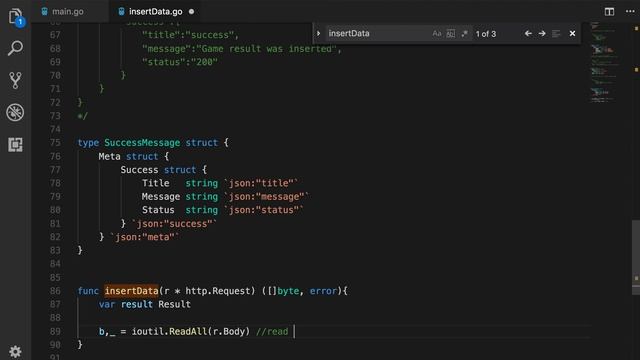This screenshot has width=640, height=360.
Task: Click the highlighted insertData function name
Action: click(x=131, y=291)
